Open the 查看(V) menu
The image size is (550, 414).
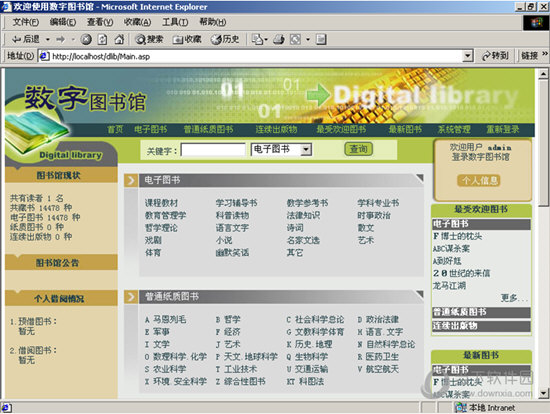pyautogui.click(x=100, y=22)
